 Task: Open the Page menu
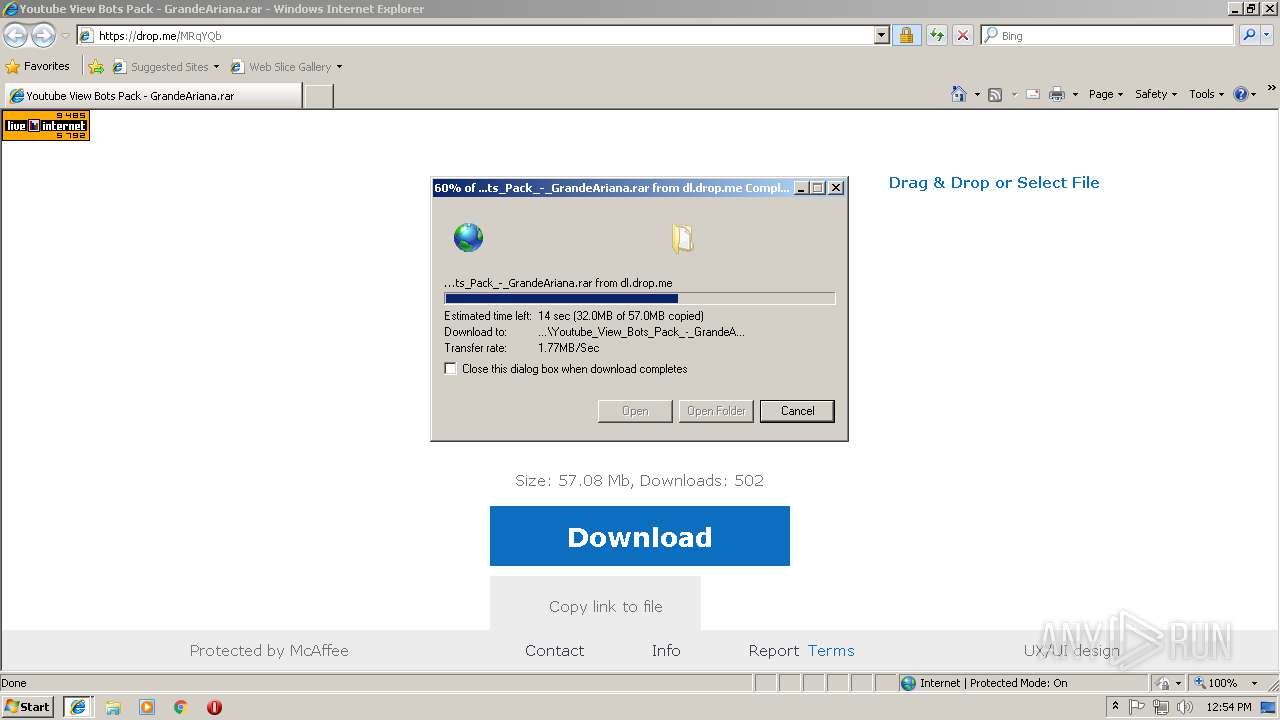pos(1105,94)
